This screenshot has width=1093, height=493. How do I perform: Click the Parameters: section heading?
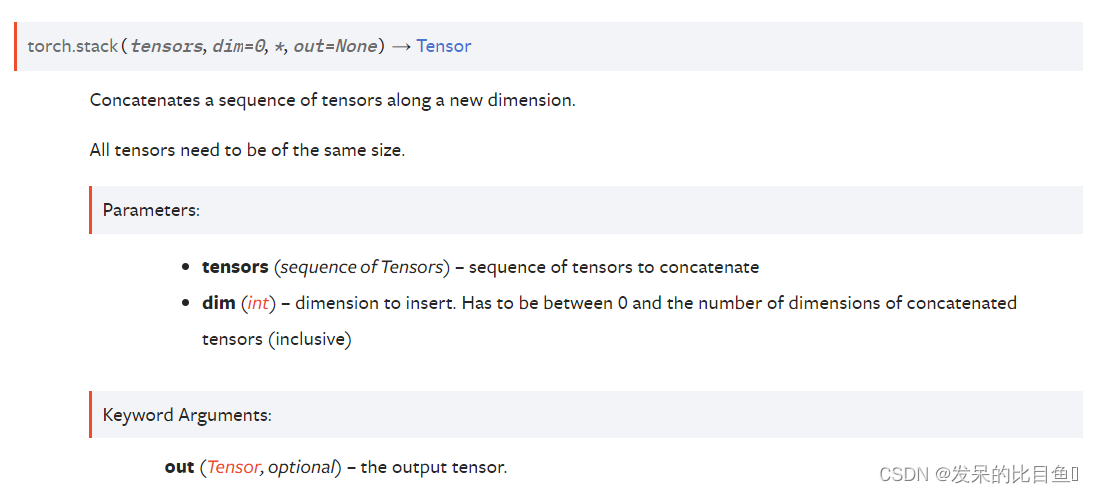pyautogui.click(x=151, y=210)
